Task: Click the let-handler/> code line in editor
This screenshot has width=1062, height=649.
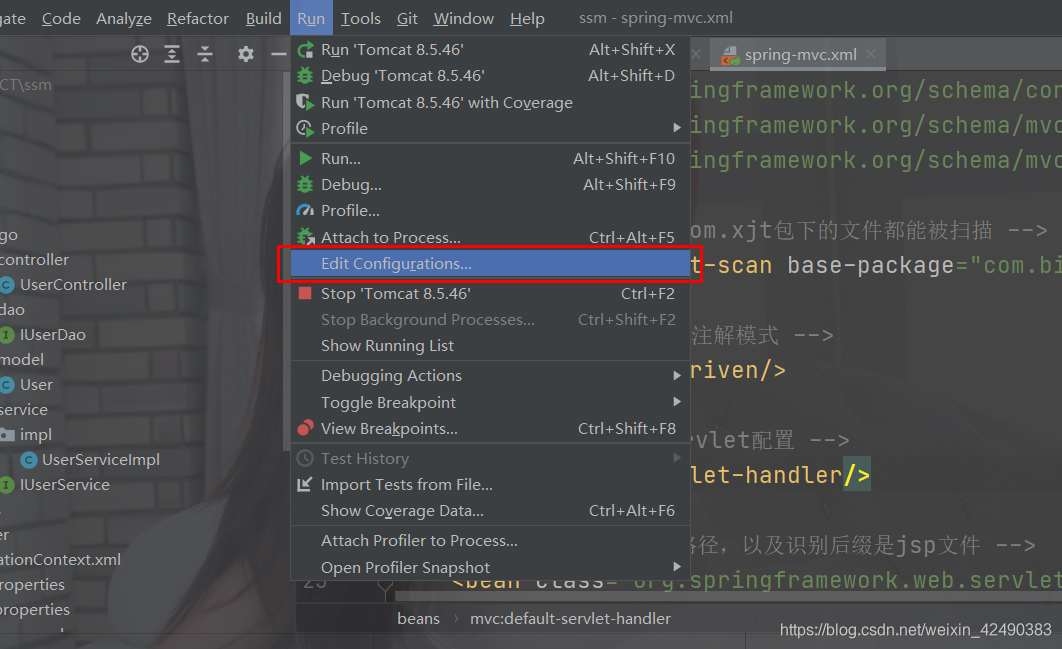Action: coord(780,475)
